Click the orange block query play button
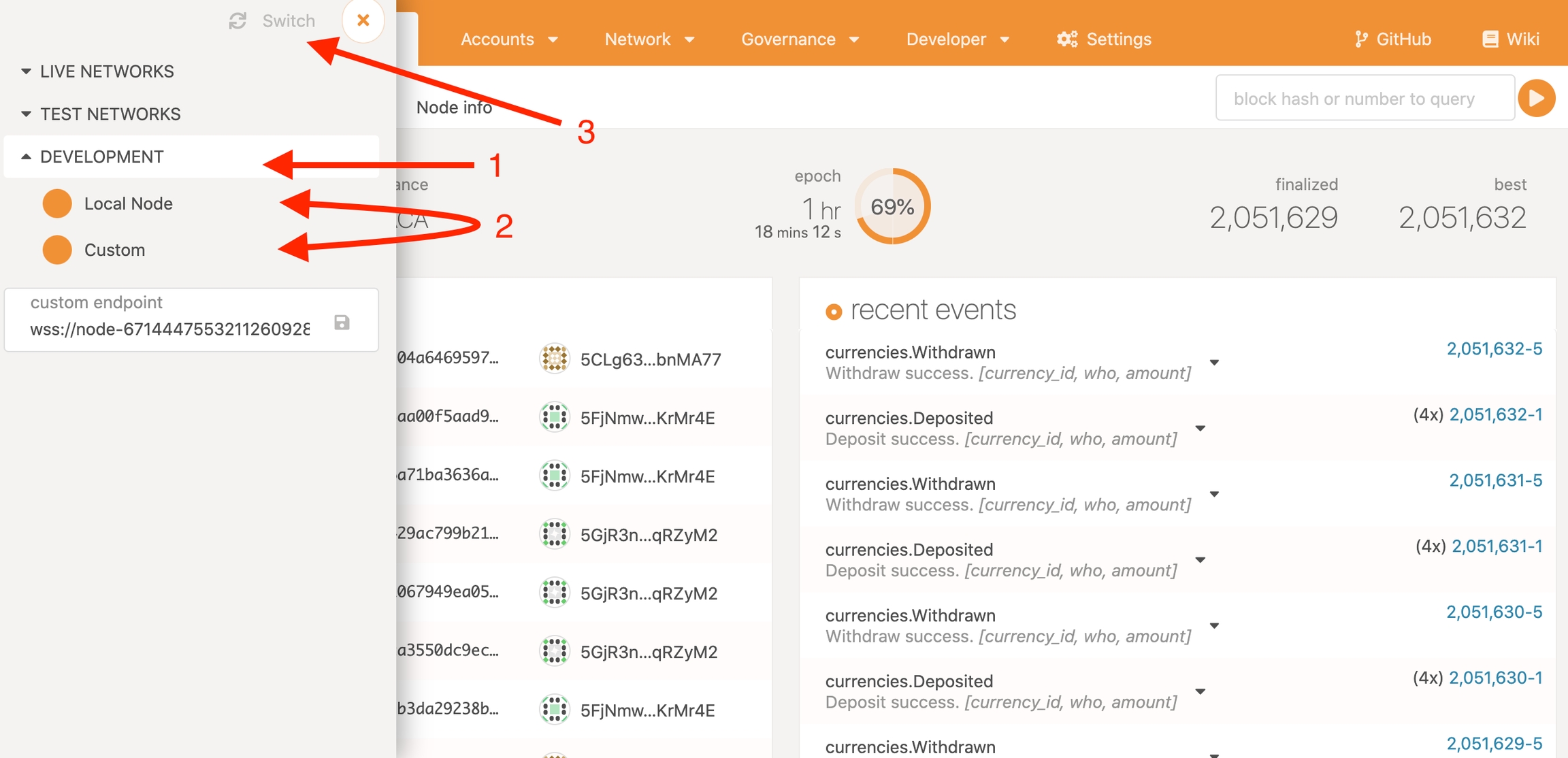The image size is (1568, 758). 1537,99
